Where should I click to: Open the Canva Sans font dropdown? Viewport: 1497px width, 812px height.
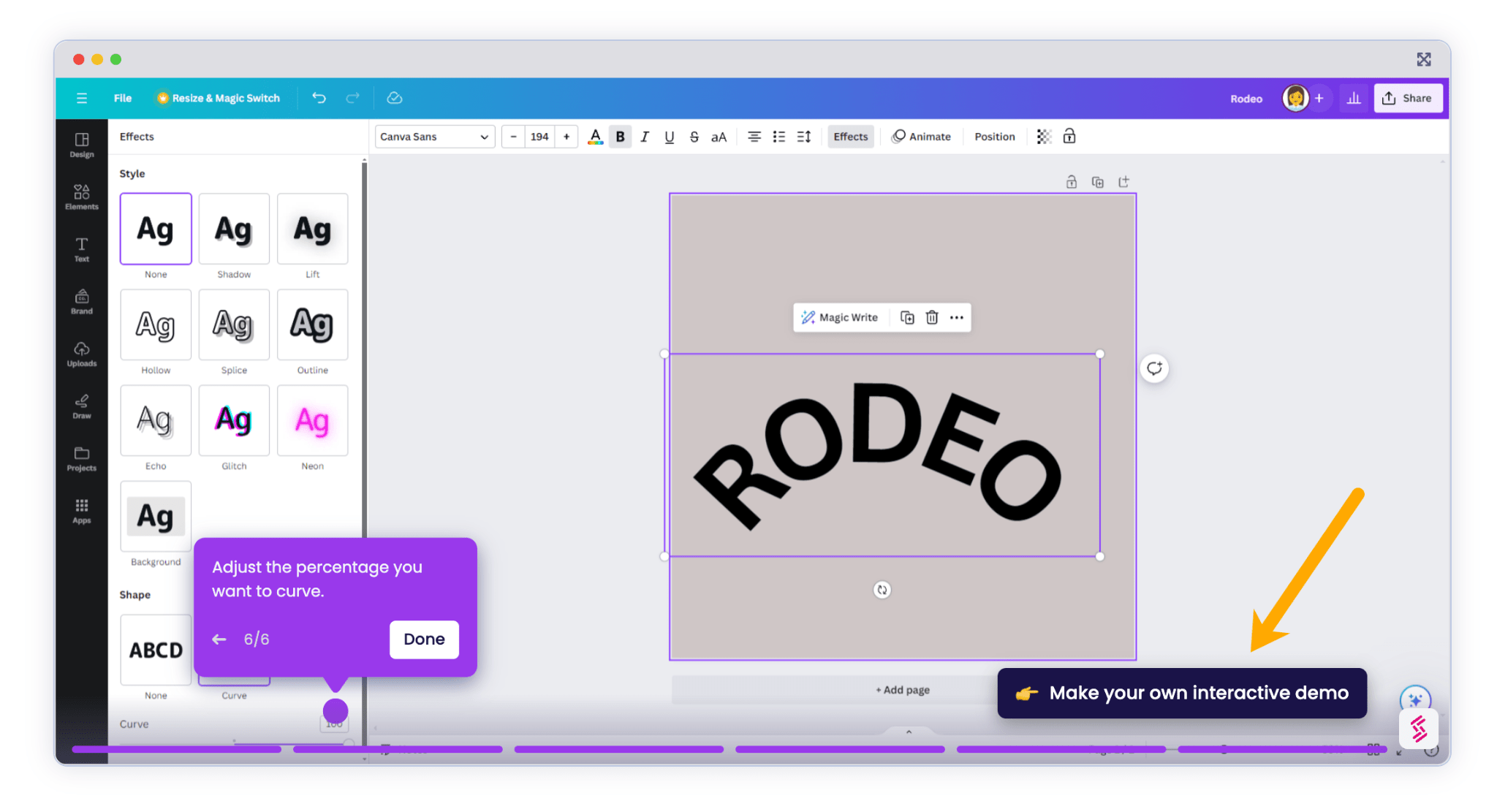[x=434, y=137]
